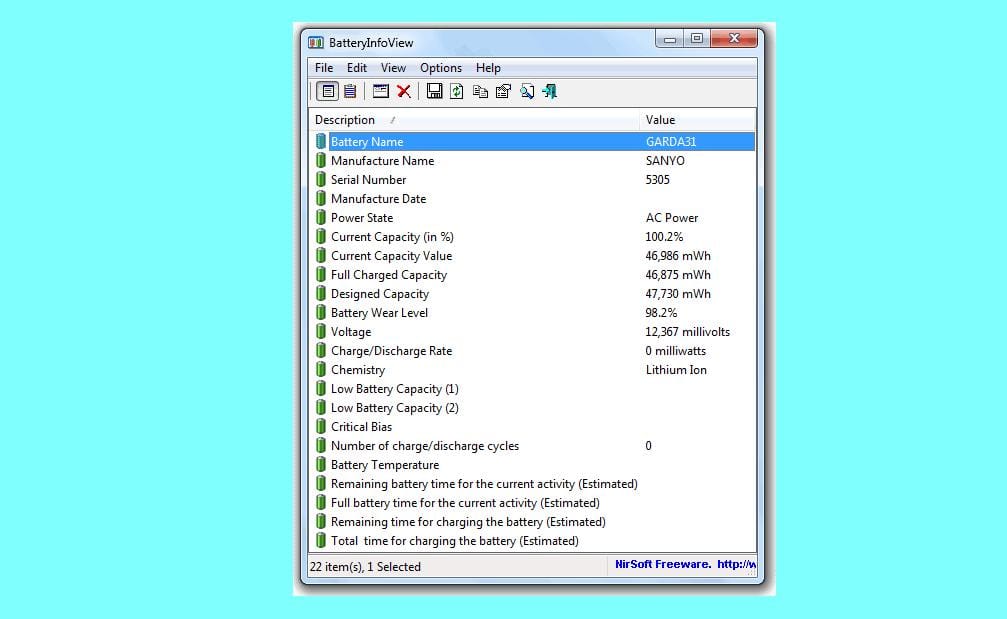Click battery icon beside Designed Capacity
This screenshot has width=1007, height=619.
click(x=321, y=293)
